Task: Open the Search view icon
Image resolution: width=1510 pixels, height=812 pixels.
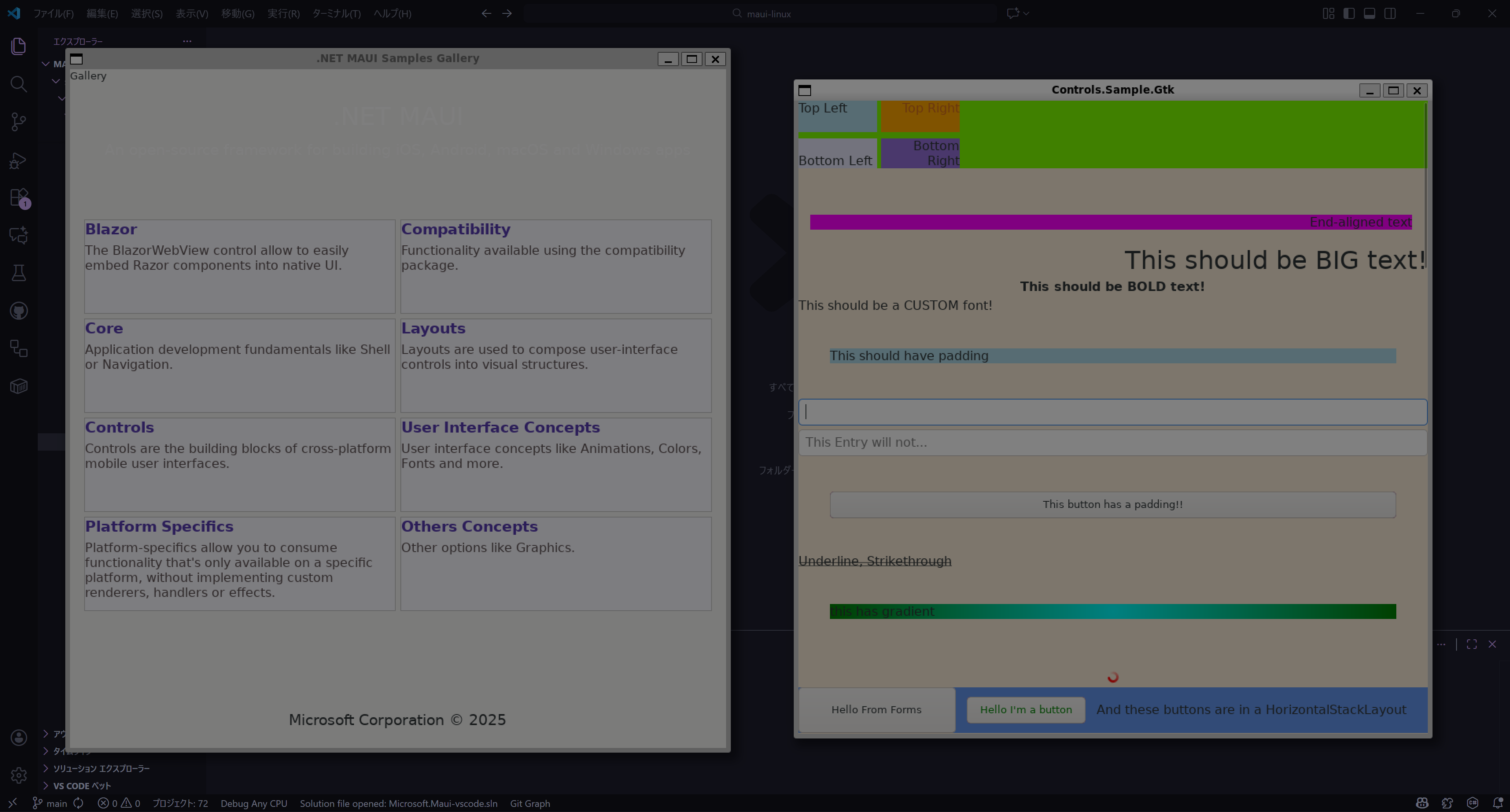Action: click(19, 84)
